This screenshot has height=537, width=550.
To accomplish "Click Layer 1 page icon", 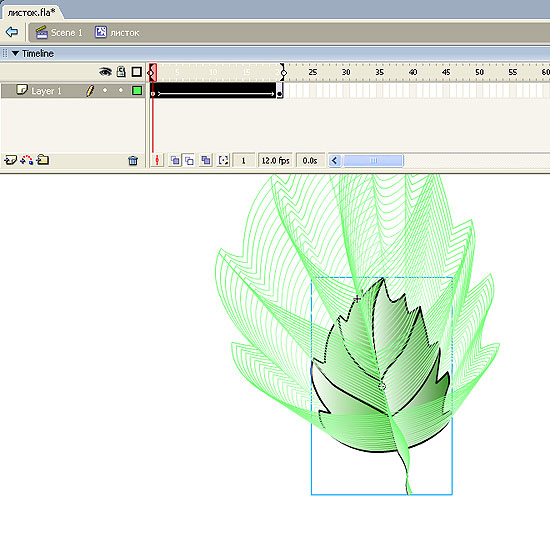I will 22,90.
